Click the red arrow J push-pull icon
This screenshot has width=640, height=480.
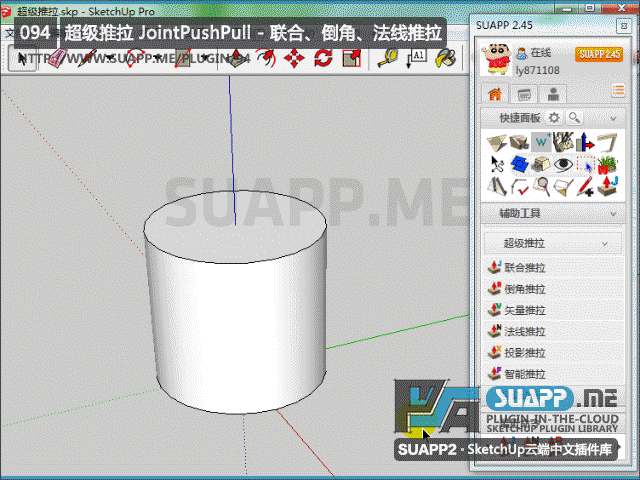click(x=607, y=186)
